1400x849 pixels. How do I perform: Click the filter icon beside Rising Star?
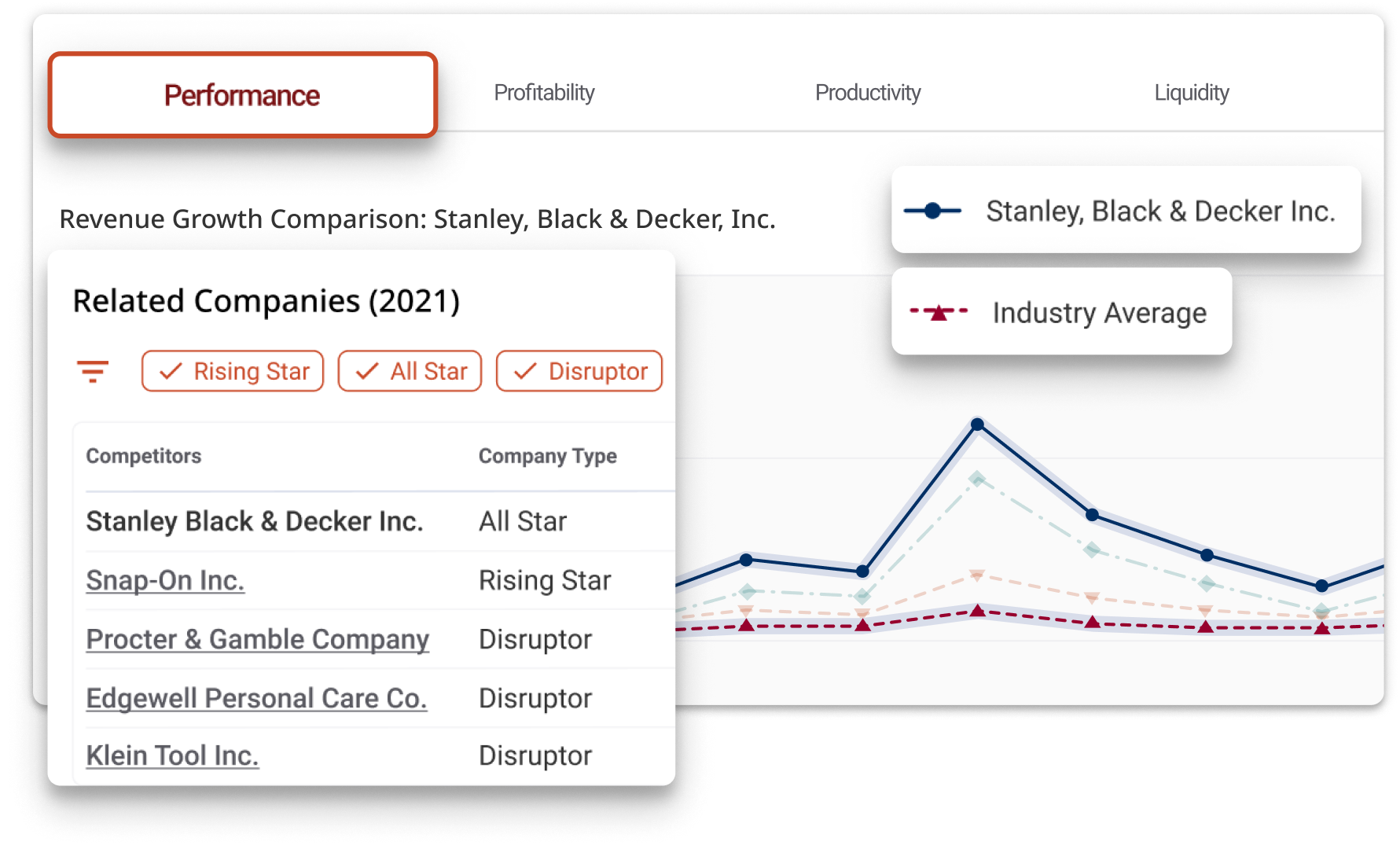tap(92, 371)
